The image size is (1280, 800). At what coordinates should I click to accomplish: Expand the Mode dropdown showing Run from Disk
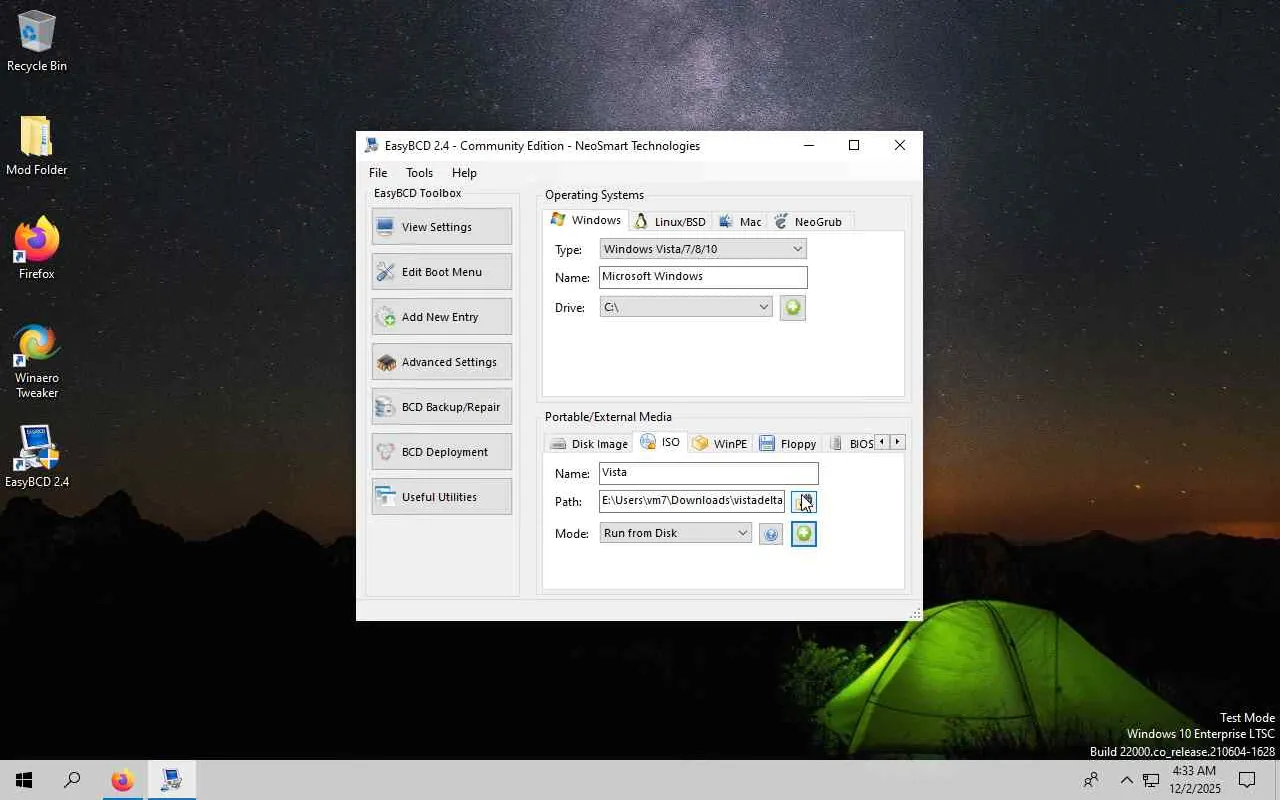676,533
